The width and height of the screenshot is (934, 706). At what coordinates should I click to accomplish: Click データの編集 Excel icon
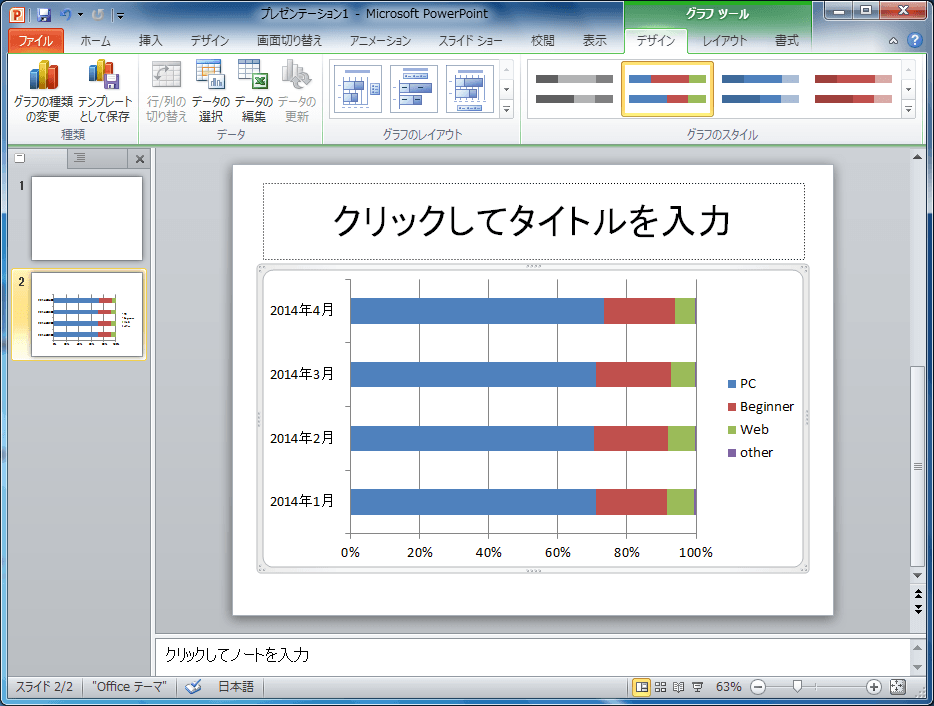click(253, 91)
